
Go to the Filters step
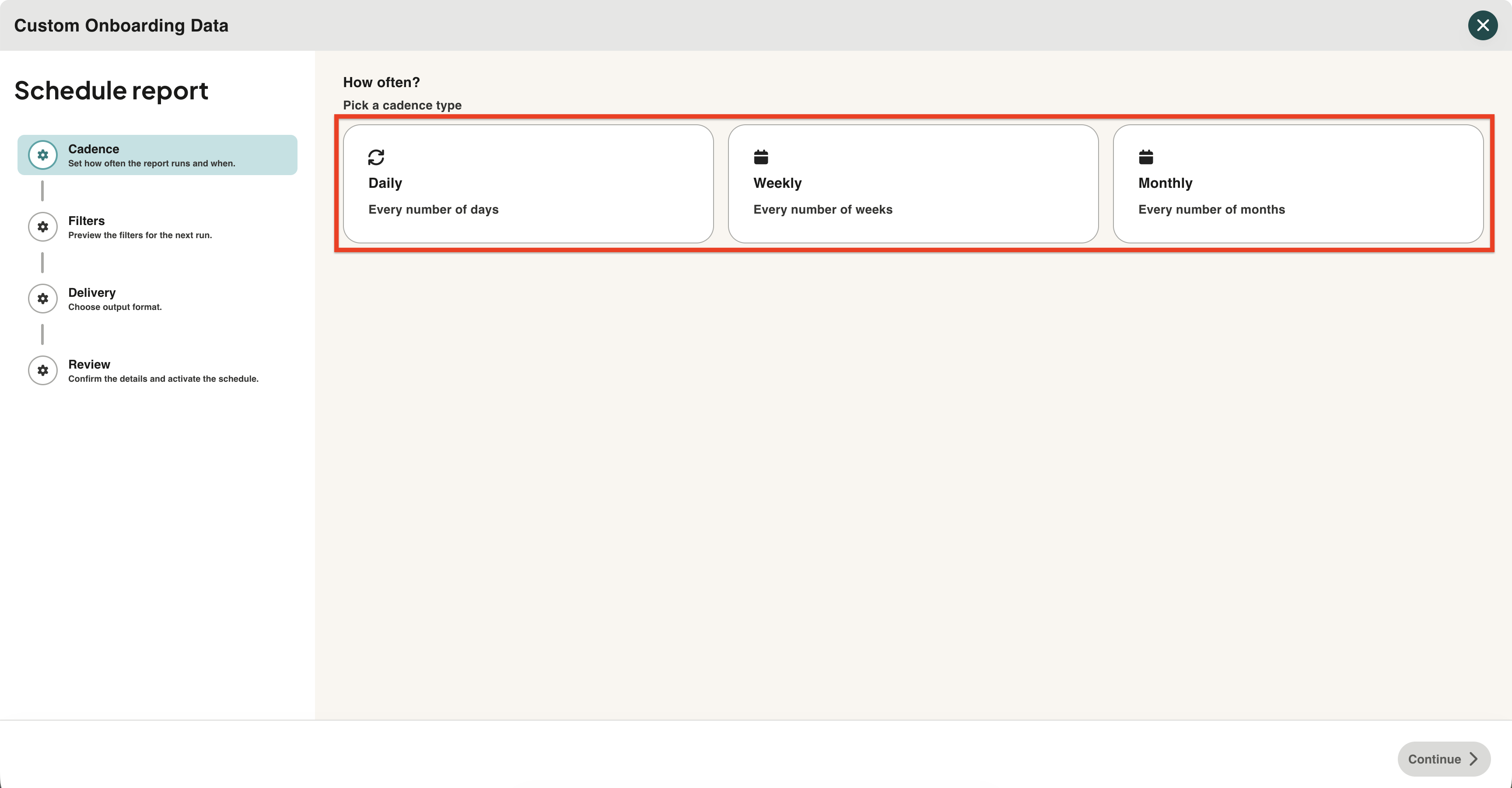tap(157, 227)
